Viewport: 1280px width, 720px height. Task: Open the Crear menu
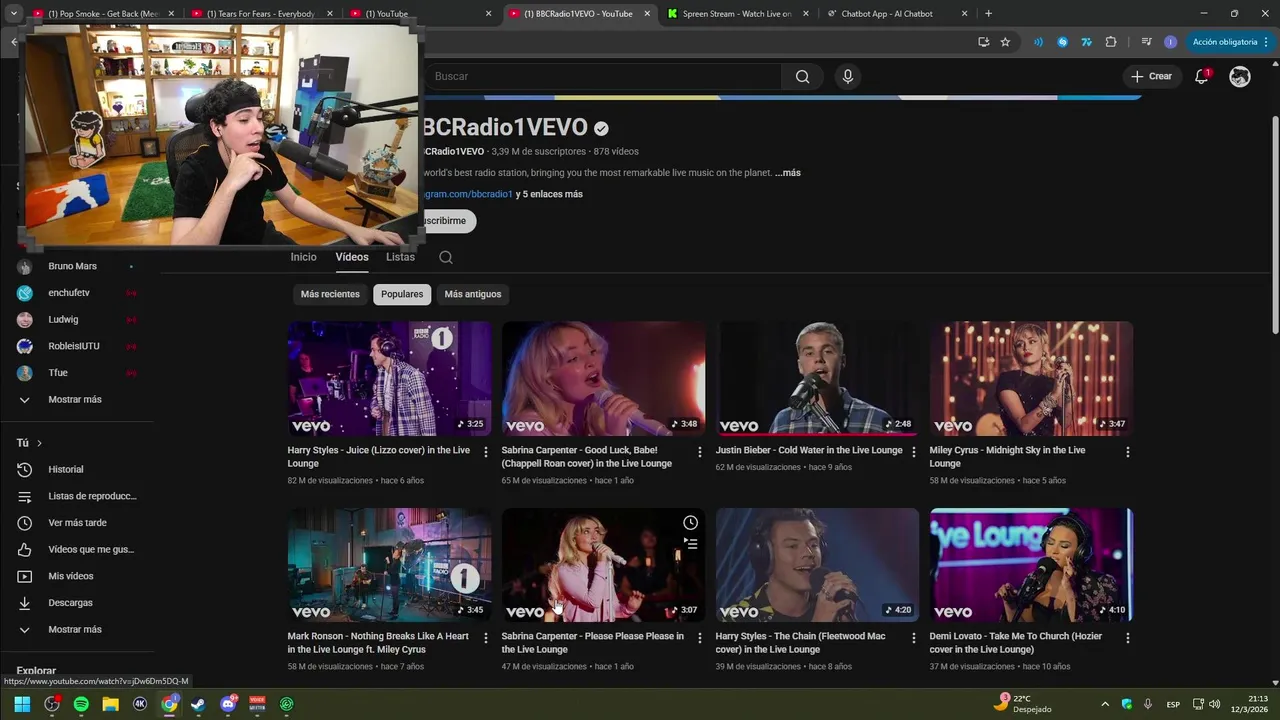point(1151,76)
